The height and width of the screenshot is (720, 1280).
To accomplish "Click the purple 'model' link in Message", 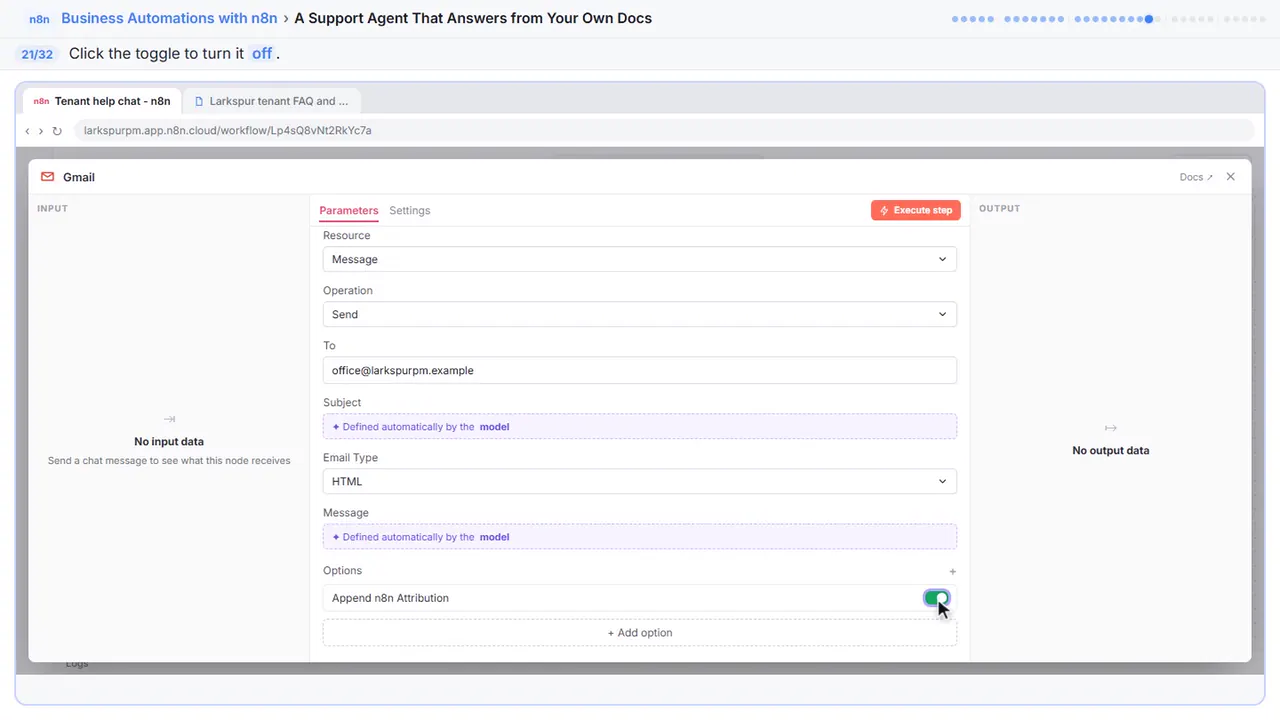I will [494, 537].
